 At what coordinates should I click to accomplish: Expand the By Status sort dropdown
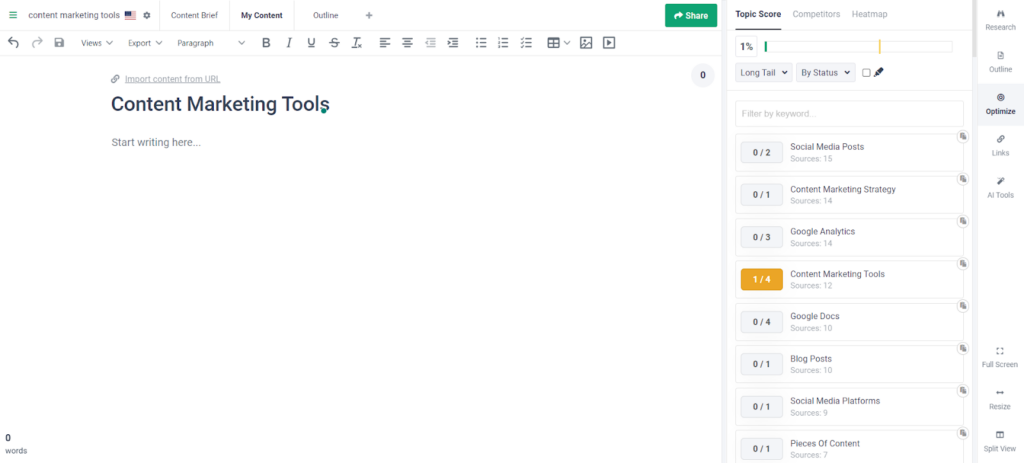tap(825, 73)
